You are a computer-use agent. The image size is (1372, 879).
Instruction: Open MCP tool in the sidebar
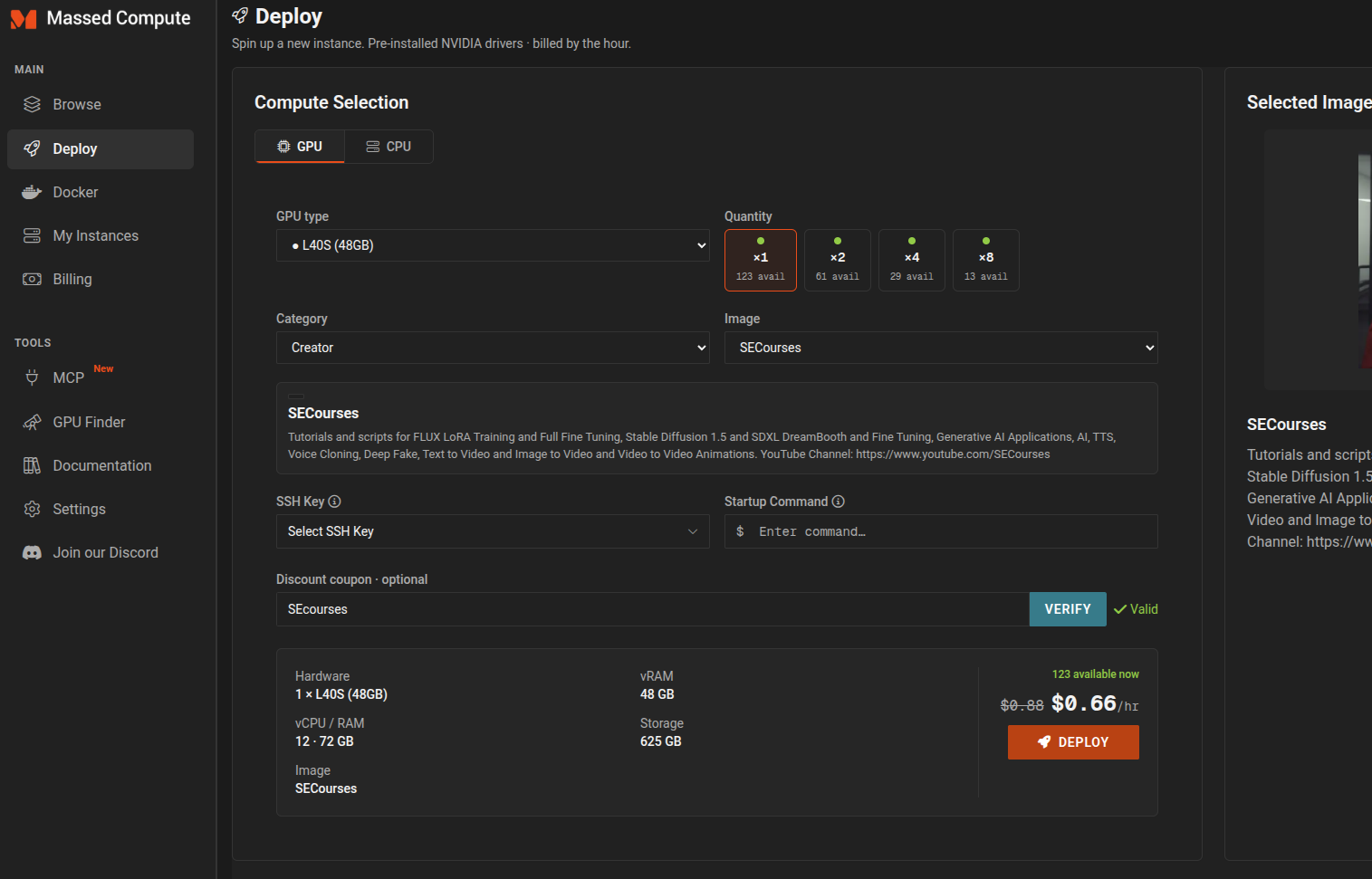coord(101,377)
